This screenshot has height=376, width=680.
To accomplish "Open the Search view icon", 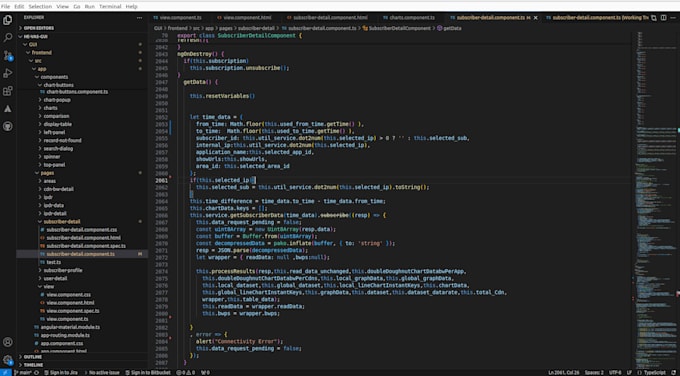I will pos(7,38).
